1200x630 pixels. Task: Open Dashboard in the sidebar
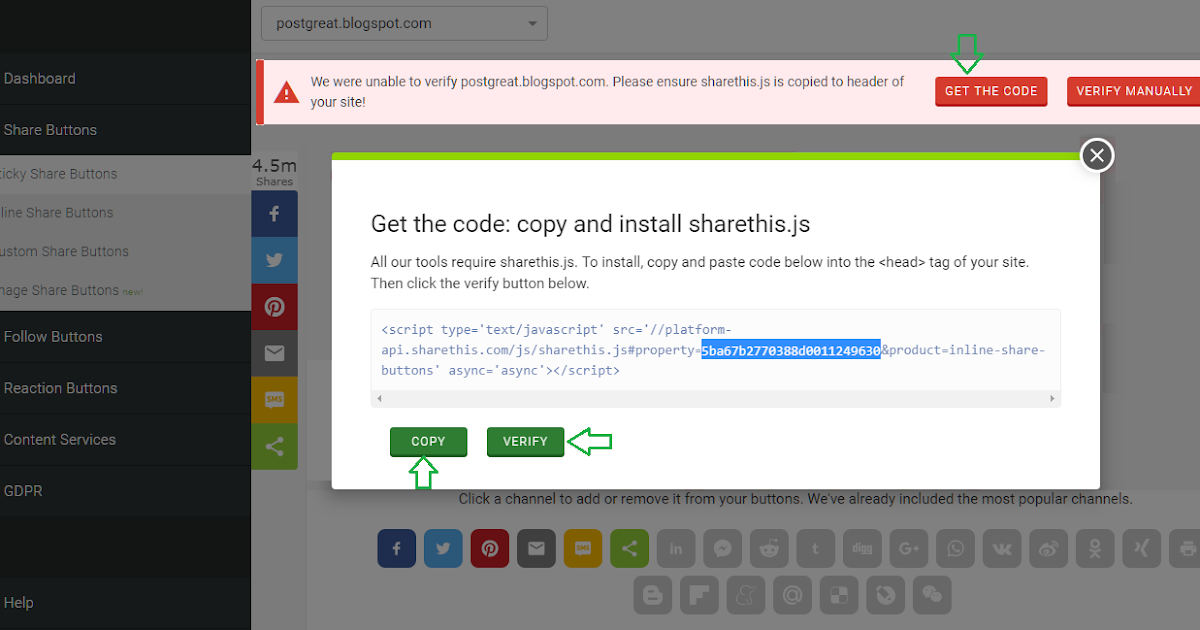pos(125,79)
